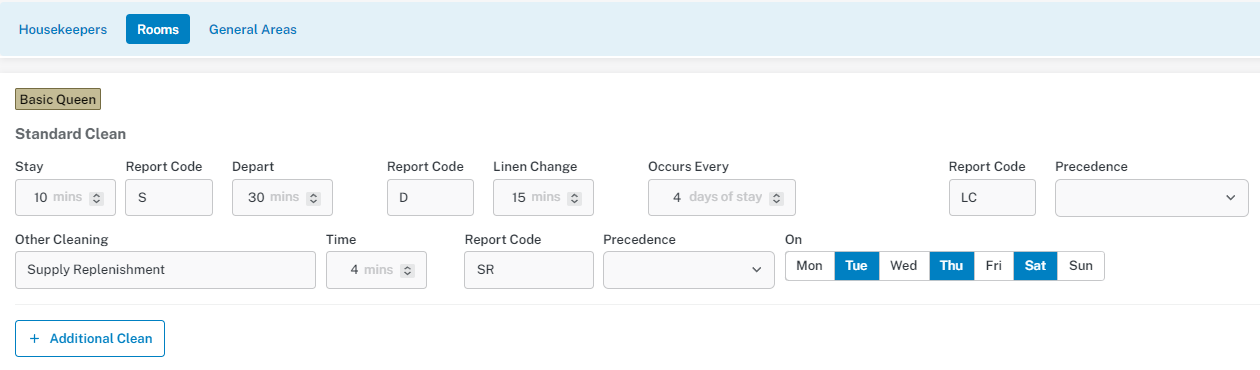Click the Occurs Every label
Screen dimensions: 1260x370
pos(689,167)
